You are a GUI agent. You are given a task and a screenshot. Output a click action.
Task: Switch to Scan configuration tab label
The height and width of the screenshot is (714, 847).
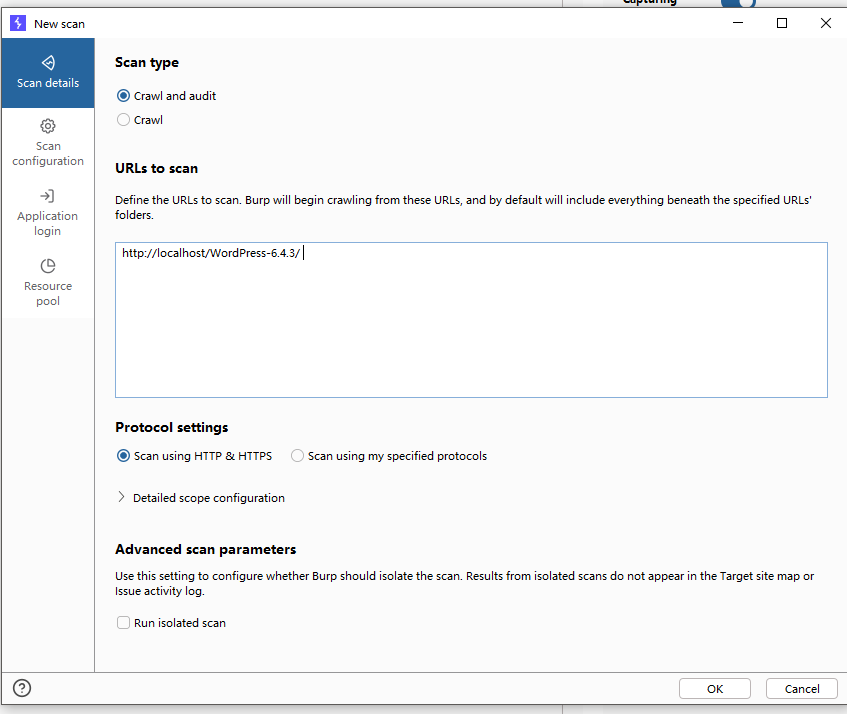[x=48, y=154]
